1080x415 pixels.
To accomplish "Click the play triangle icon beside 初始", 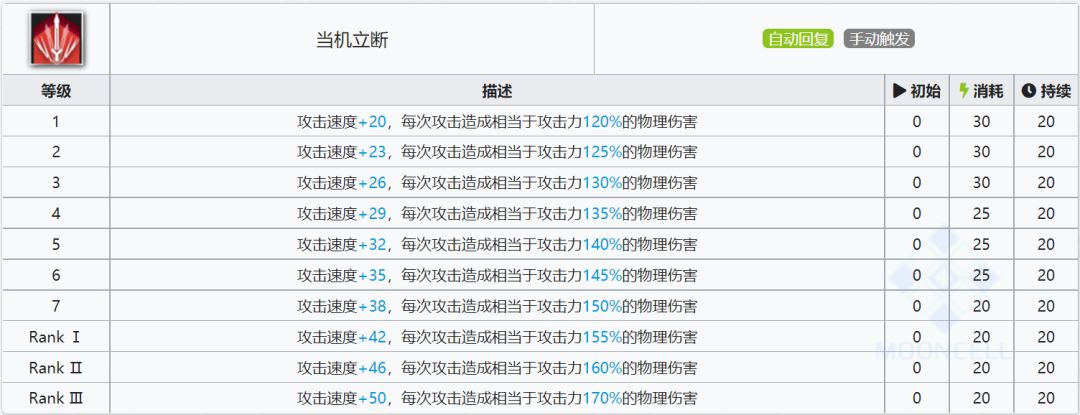I will click(x=899, y=91).
